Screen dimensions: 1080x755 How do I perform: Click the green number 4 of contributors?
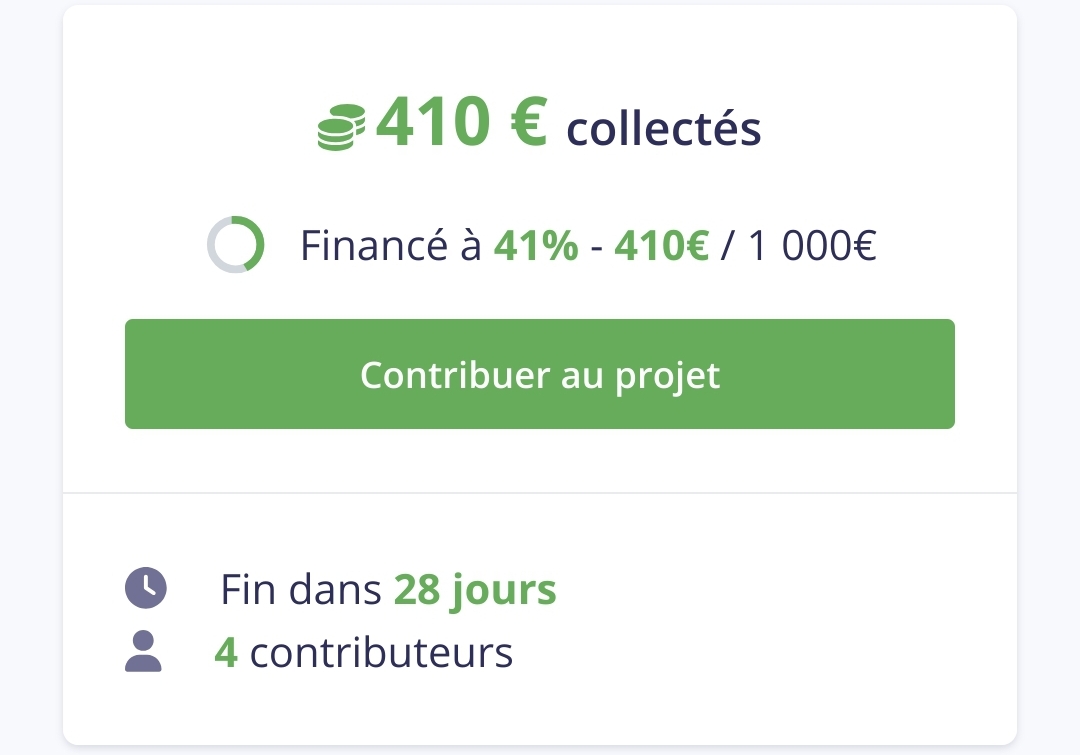(226, 653)
